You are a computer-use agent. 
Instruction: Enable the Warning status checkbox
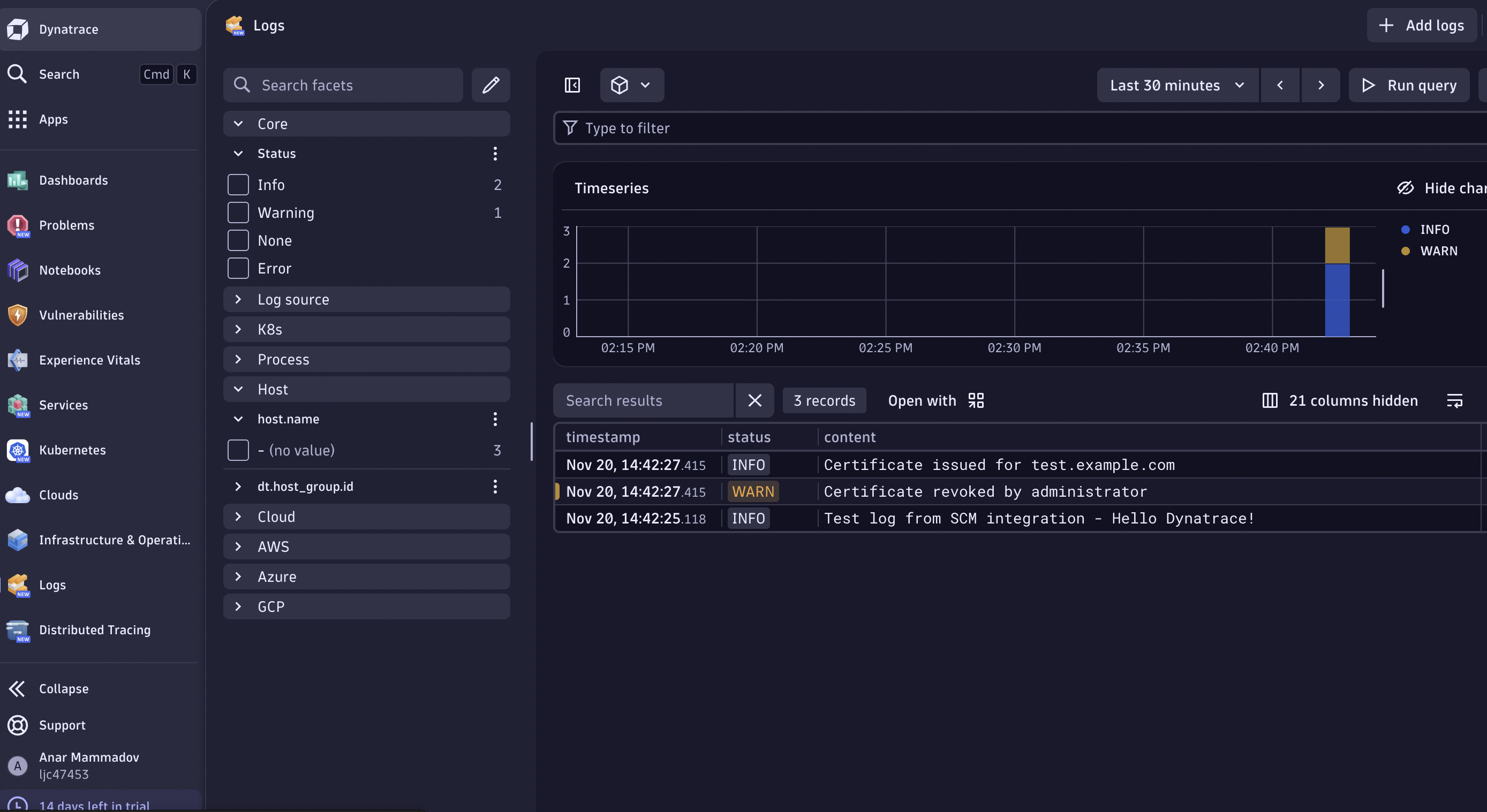[237, 213]
